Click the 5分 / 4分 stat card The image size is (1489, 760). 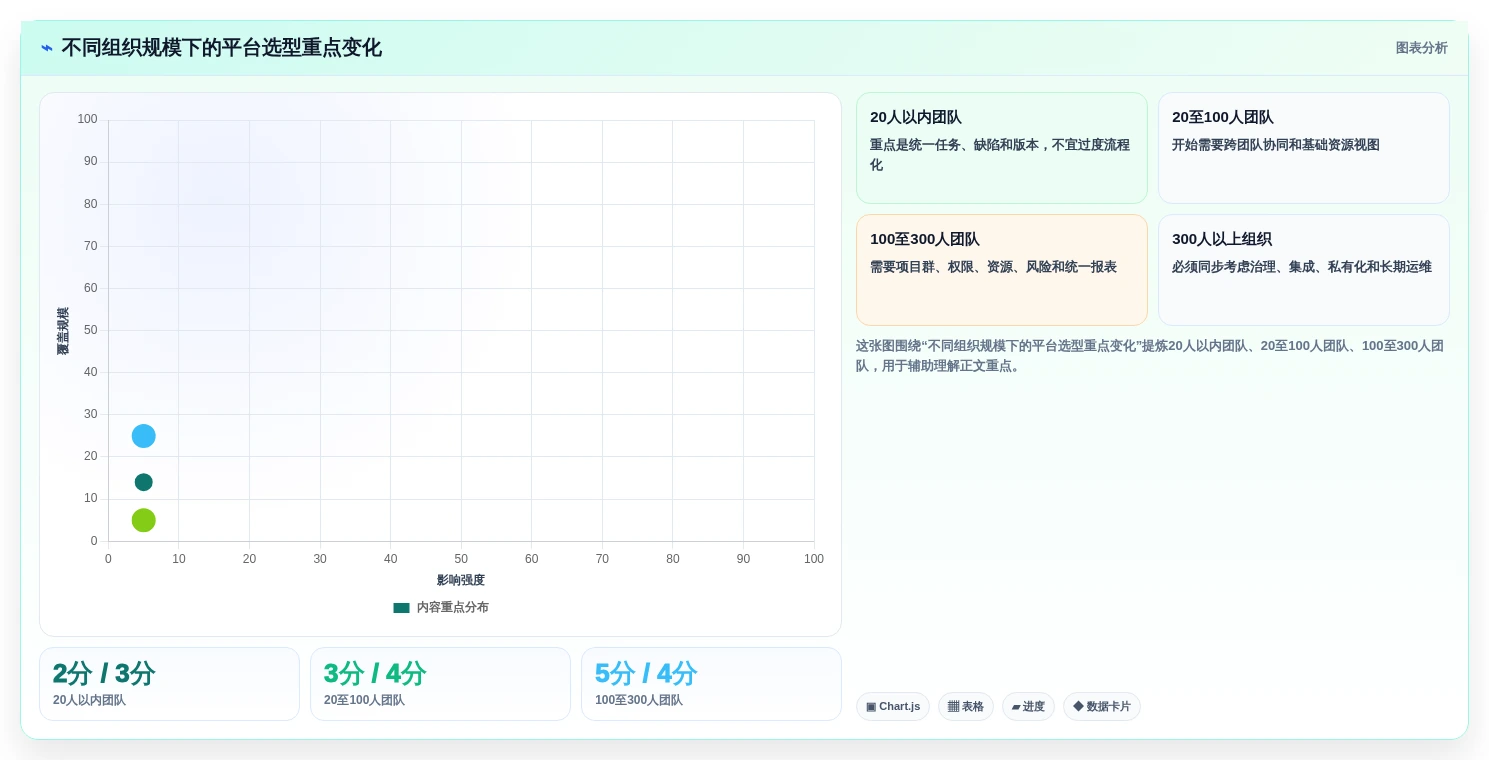tap(711, 684)
